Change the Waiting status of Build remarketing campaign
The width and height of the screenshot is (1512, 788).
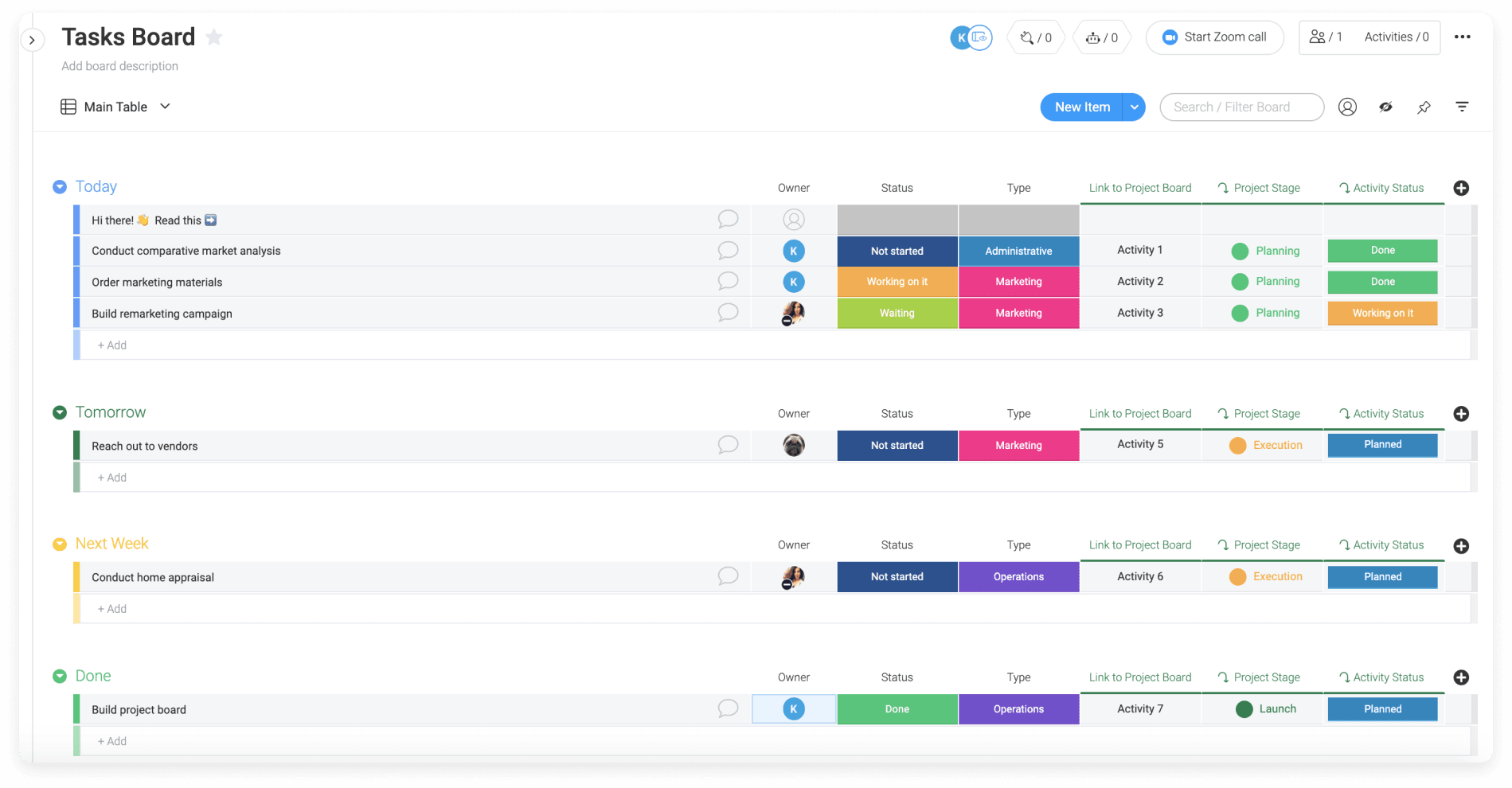897,313
